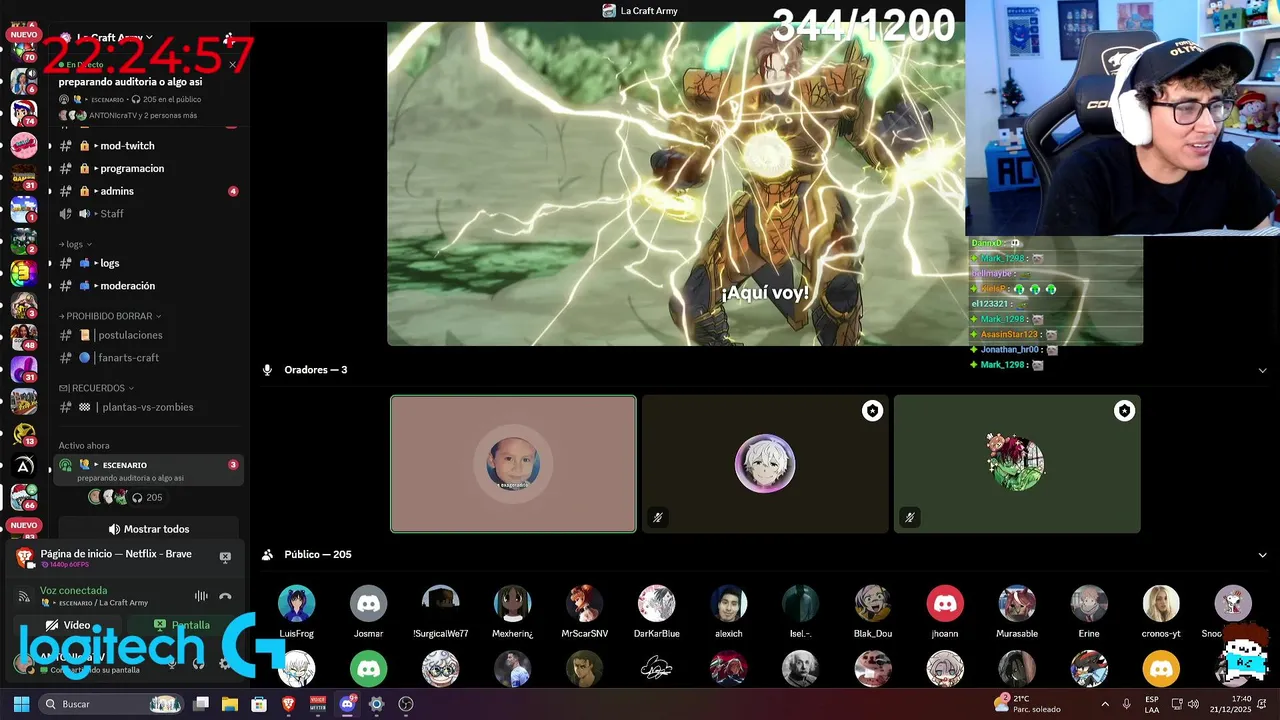Select Blak_Dou avatar

point(872,603)
